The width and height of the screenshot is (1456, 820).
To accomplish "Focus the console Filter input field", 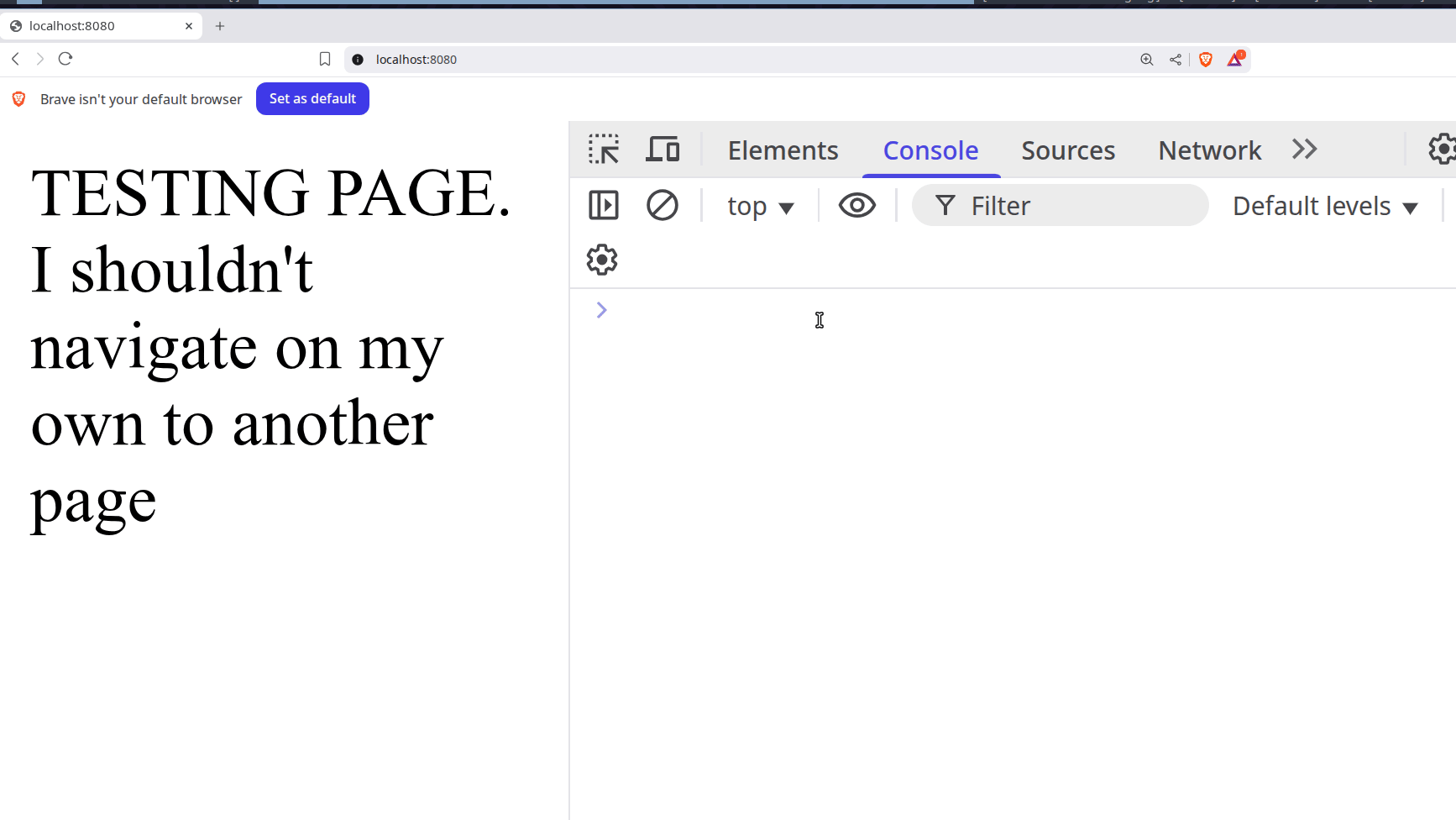I will (x=1075, y=206).
